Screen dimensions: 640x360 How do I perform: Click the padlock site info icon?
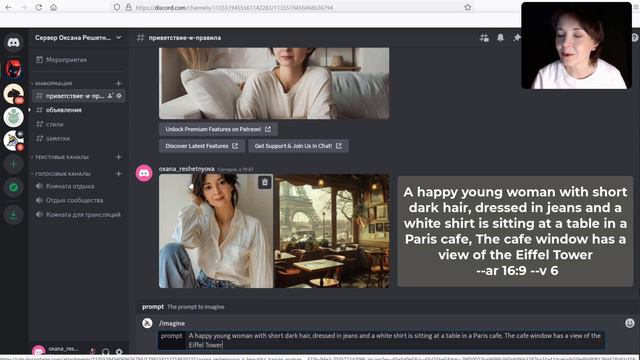(x=128, y=7)
